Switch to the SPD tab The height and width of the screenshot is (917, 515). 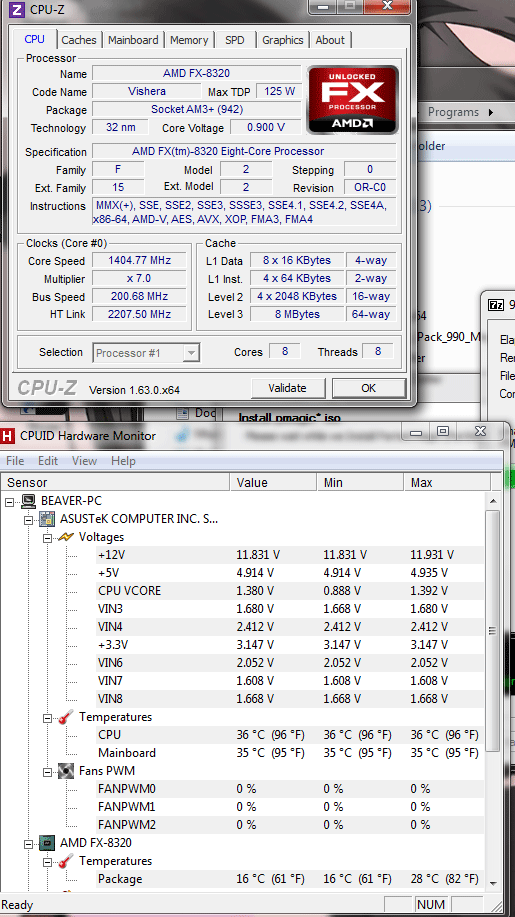[x=234, y=40]
